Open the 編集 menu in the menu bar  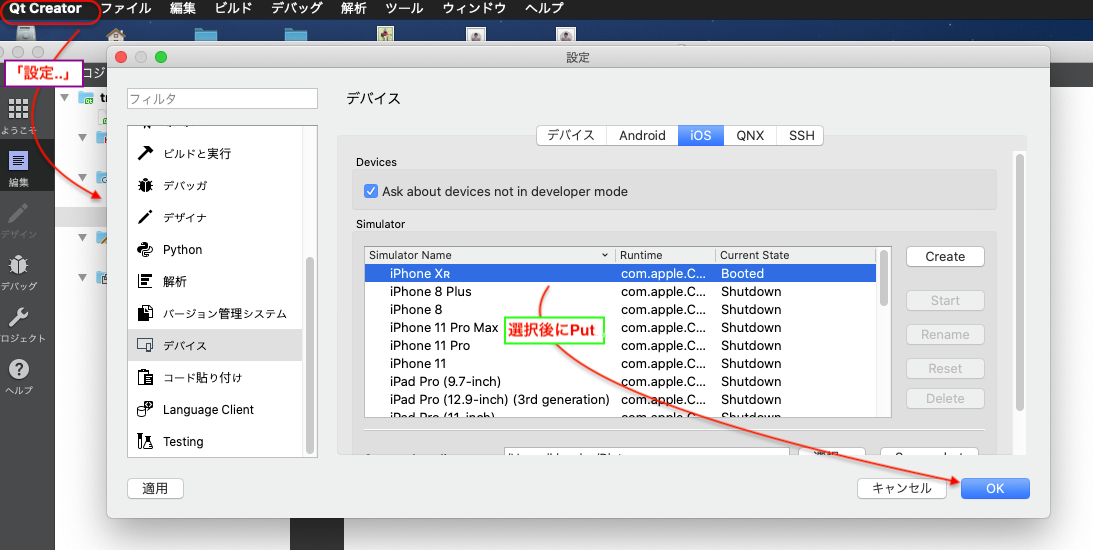click(x=182, y=8)
